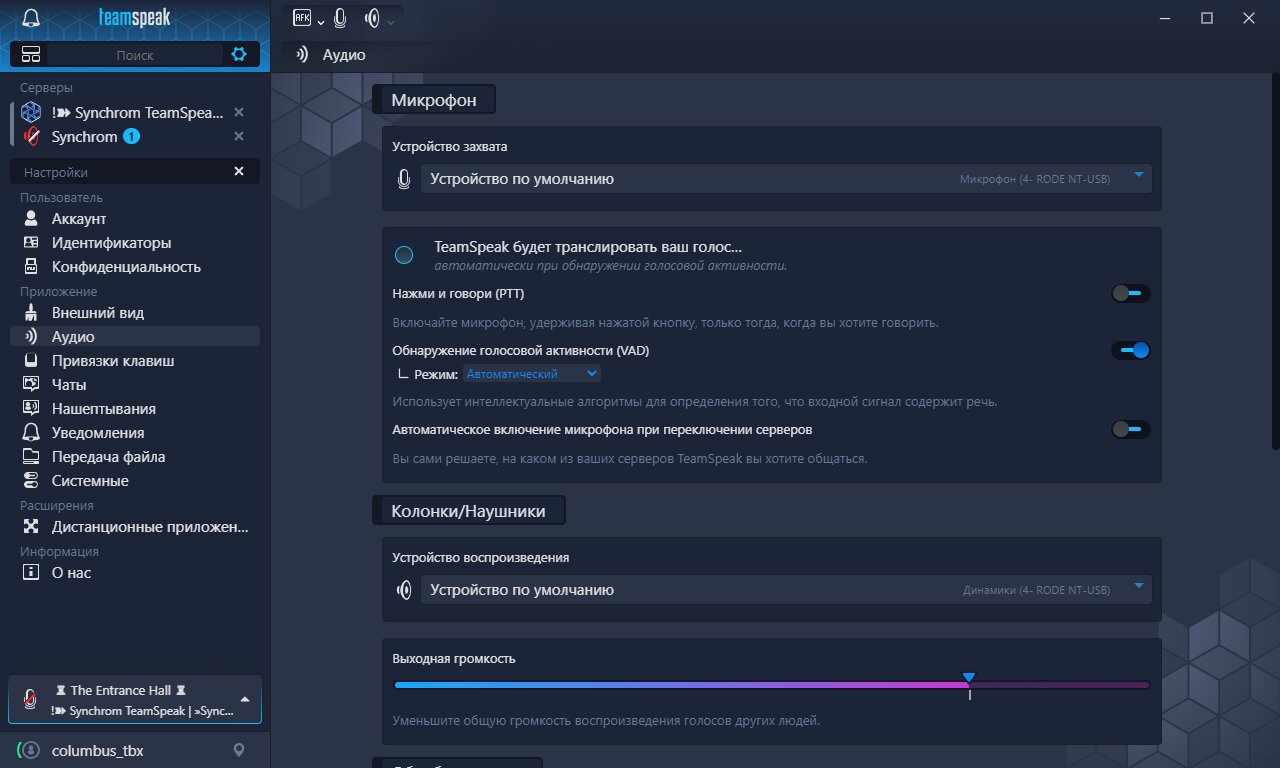1280x768 pixels.
Task: Open Устройство воспроизведения device dropdown
Action: 786,590
